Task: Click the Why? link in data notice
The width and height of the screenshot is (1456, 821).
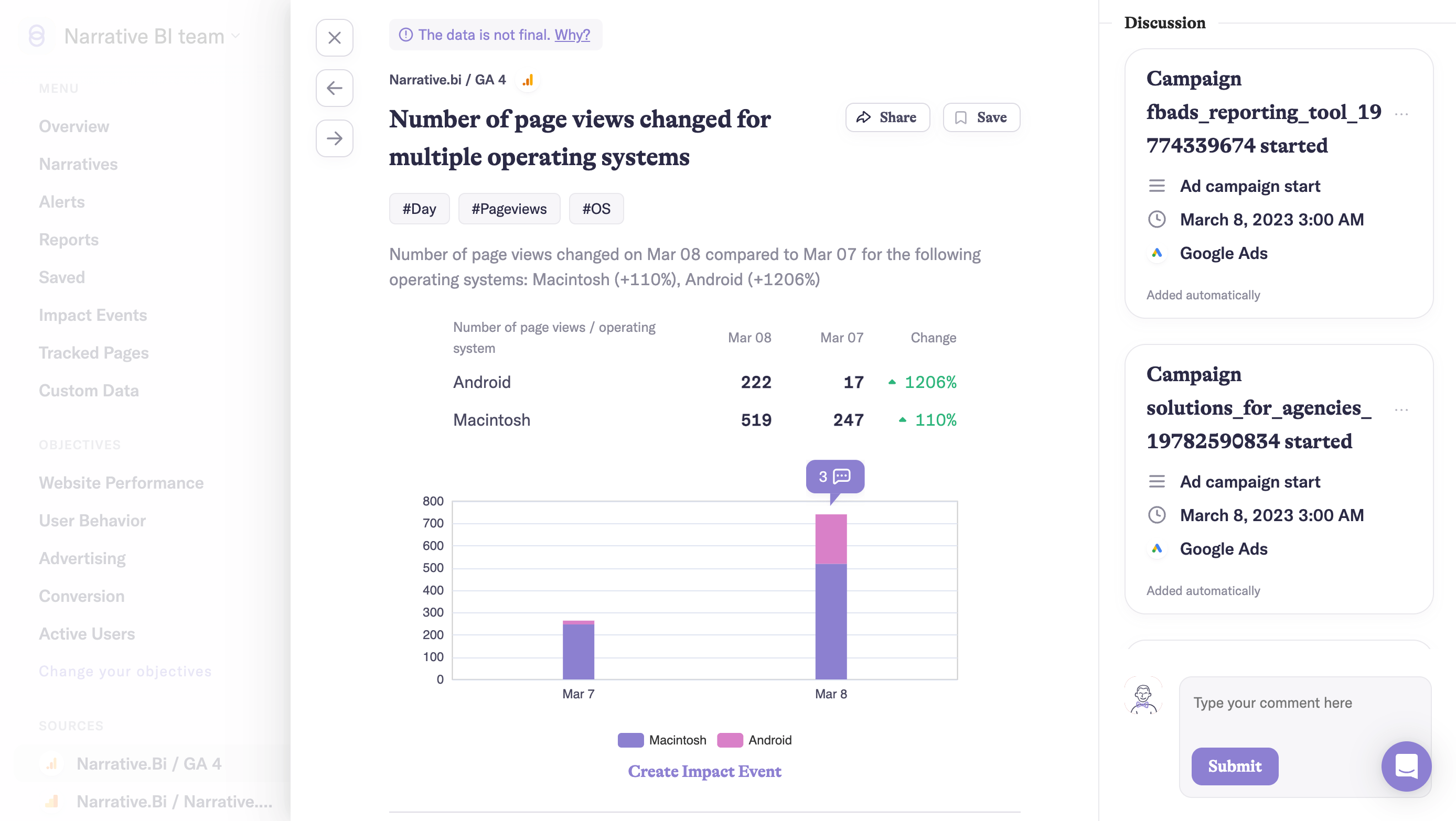Action: click(x=572, y=35)
